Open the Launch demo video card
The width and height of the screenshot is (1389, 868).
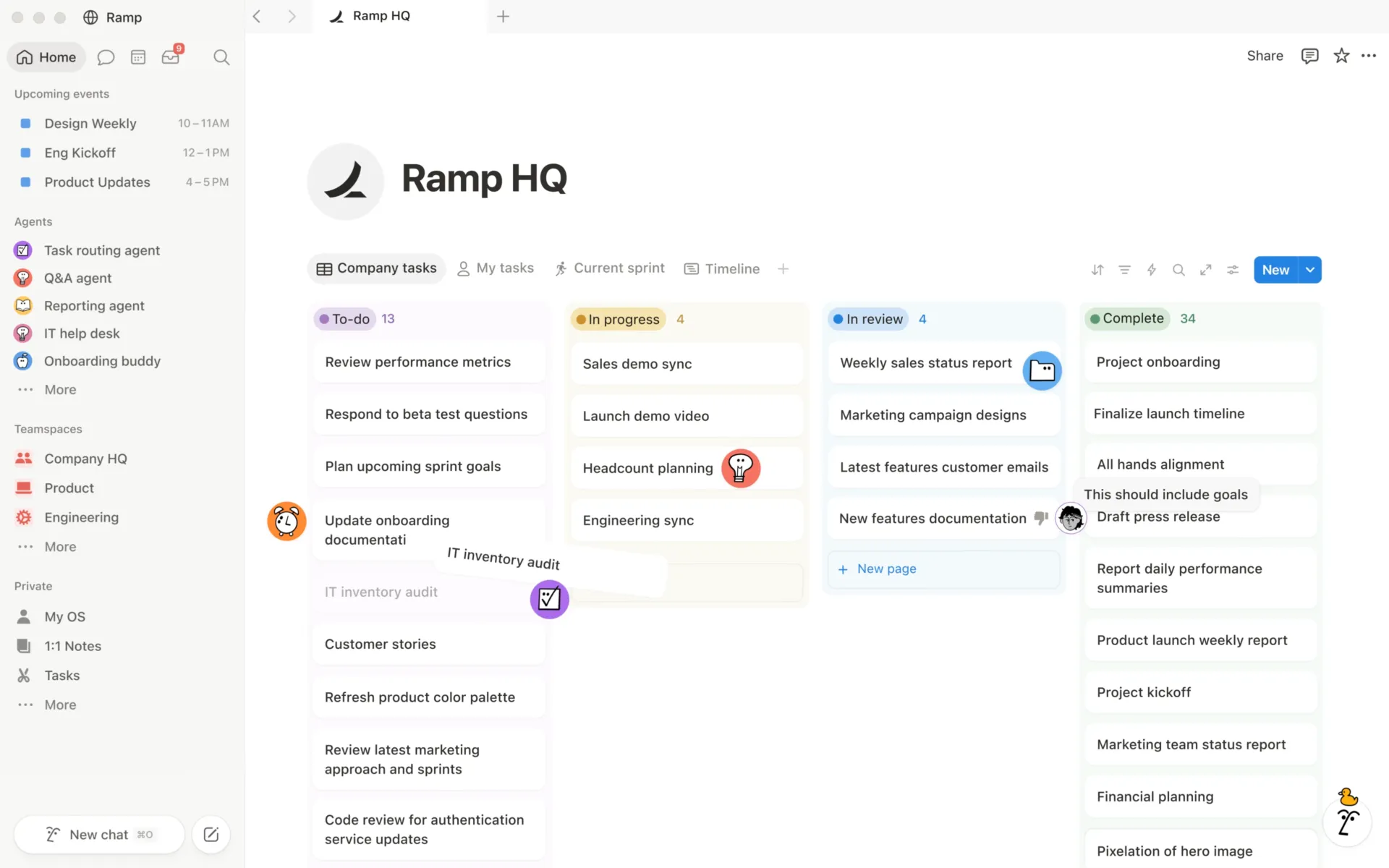687,416
